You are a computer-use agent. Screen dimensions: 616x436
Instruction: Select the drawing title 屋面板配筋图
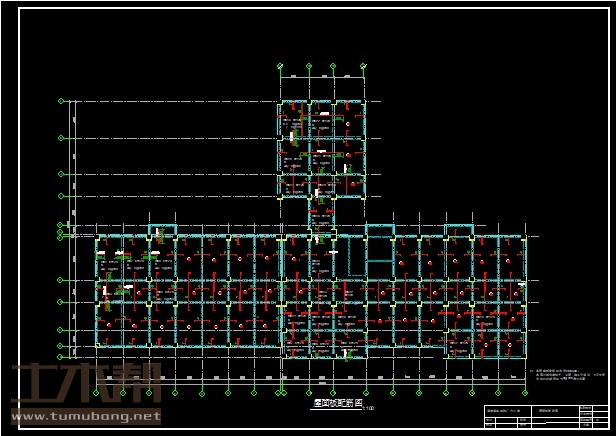(335, 405)
